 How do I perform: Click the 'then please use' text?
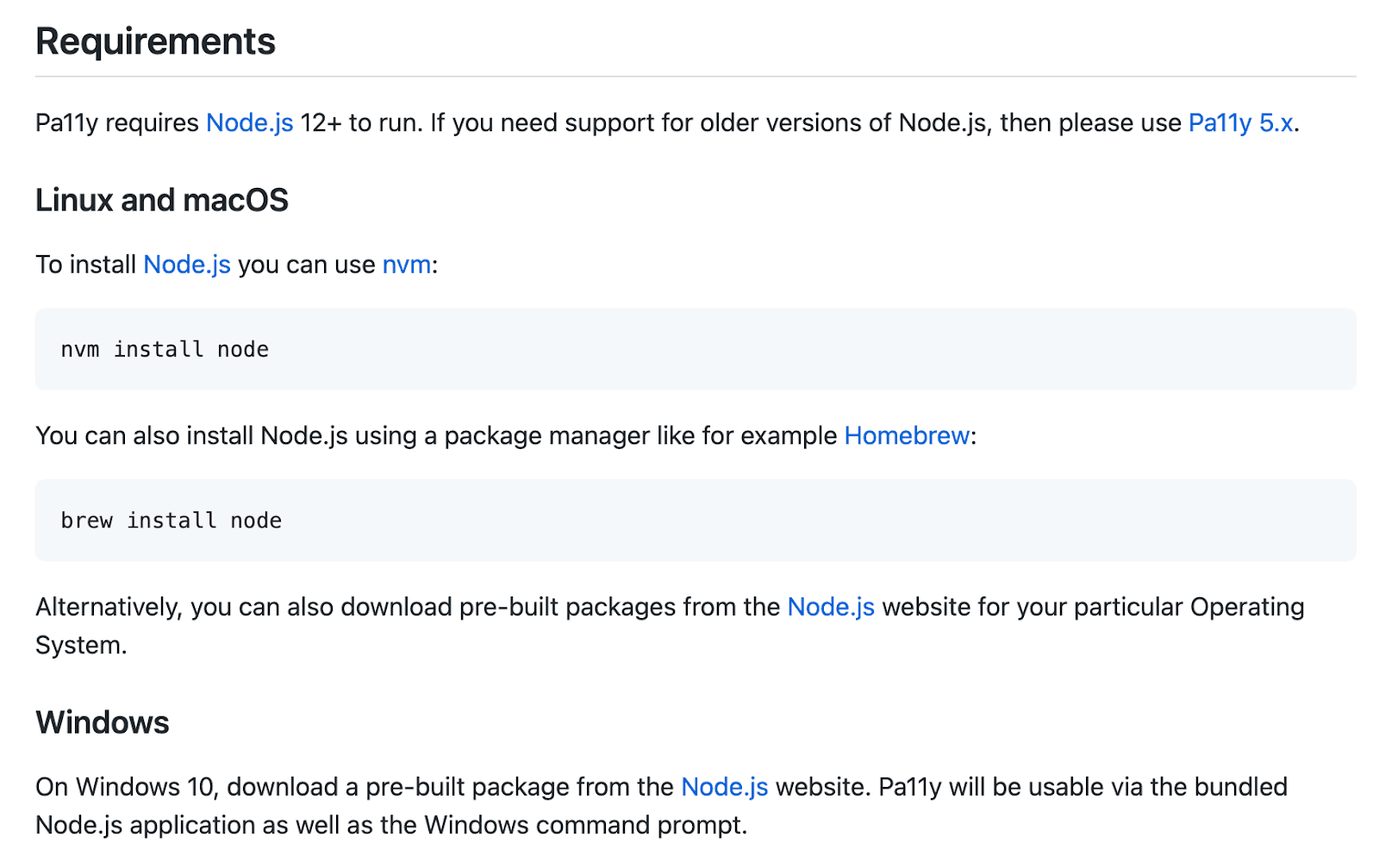point(1089,123)
